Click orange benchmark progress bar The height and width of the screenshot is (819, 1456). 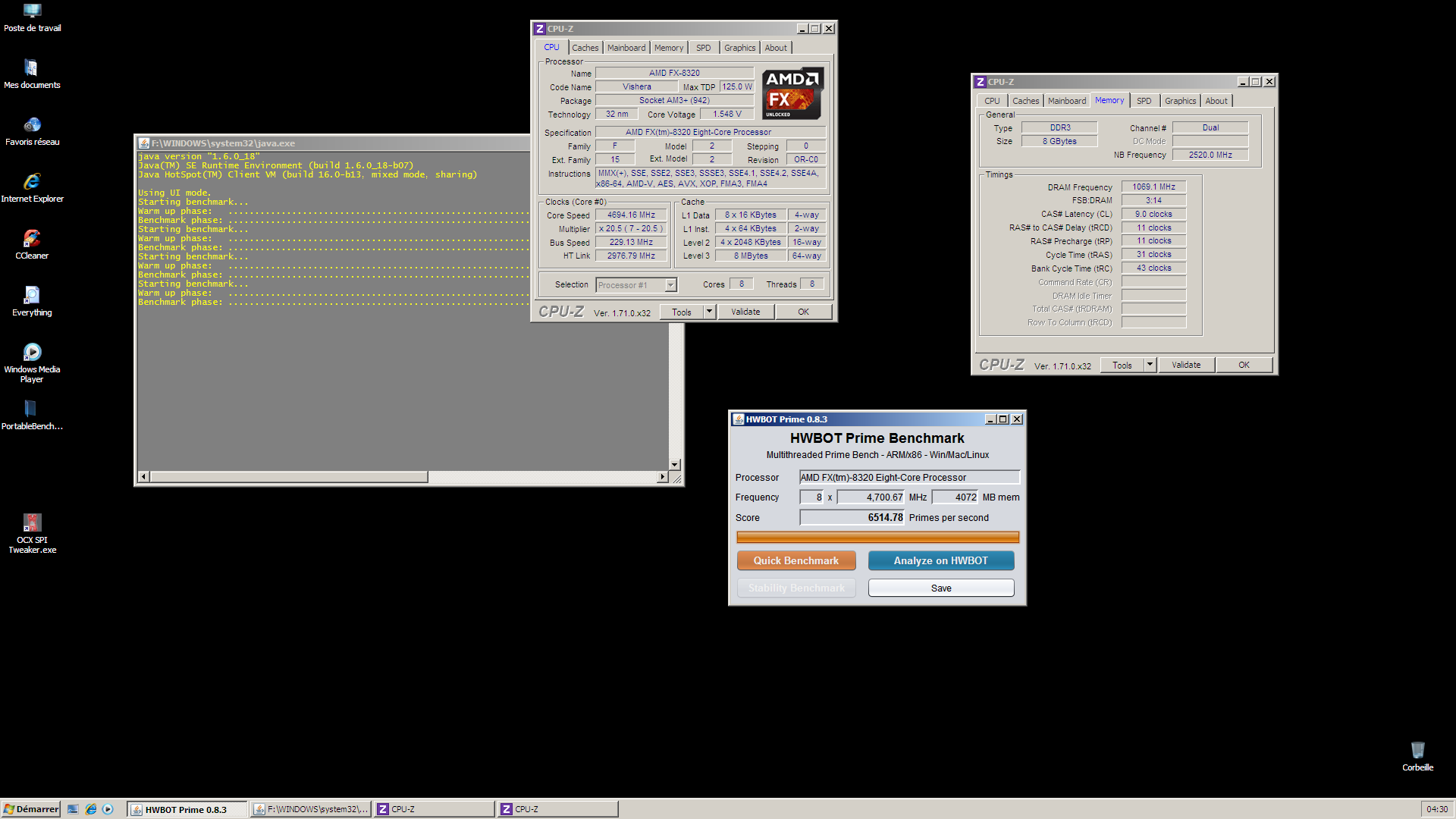pos(877,537)
